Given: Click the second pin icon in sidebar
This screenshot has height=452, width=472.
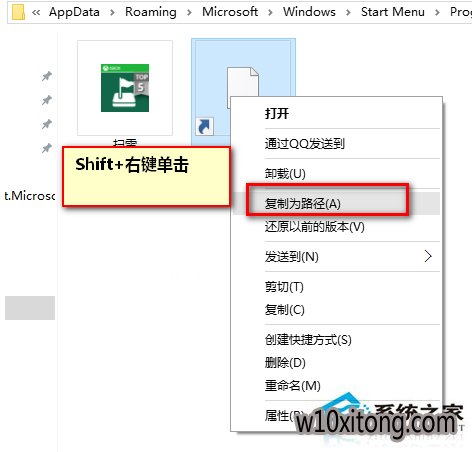Looking at the screenshot, I should (x=47, y=100).
